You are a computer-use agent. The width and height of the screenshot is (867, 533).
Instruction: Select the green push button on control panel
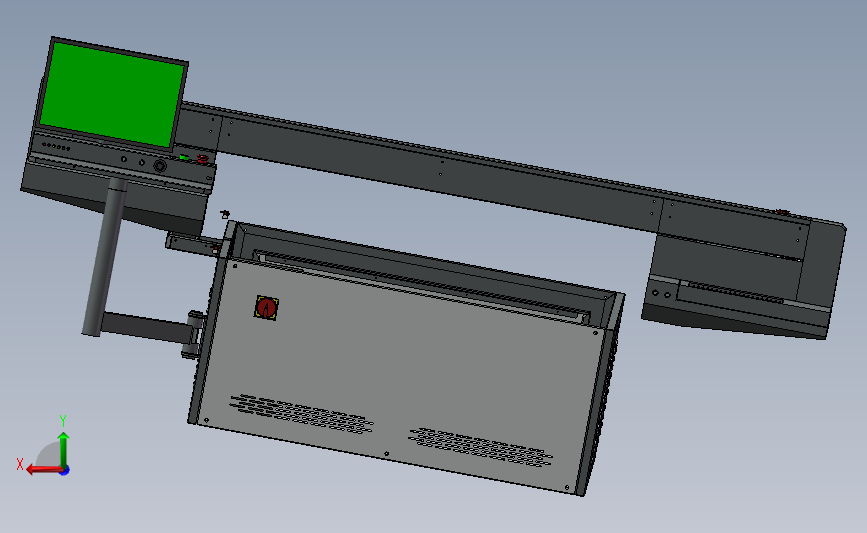click(x=184, y=158)
